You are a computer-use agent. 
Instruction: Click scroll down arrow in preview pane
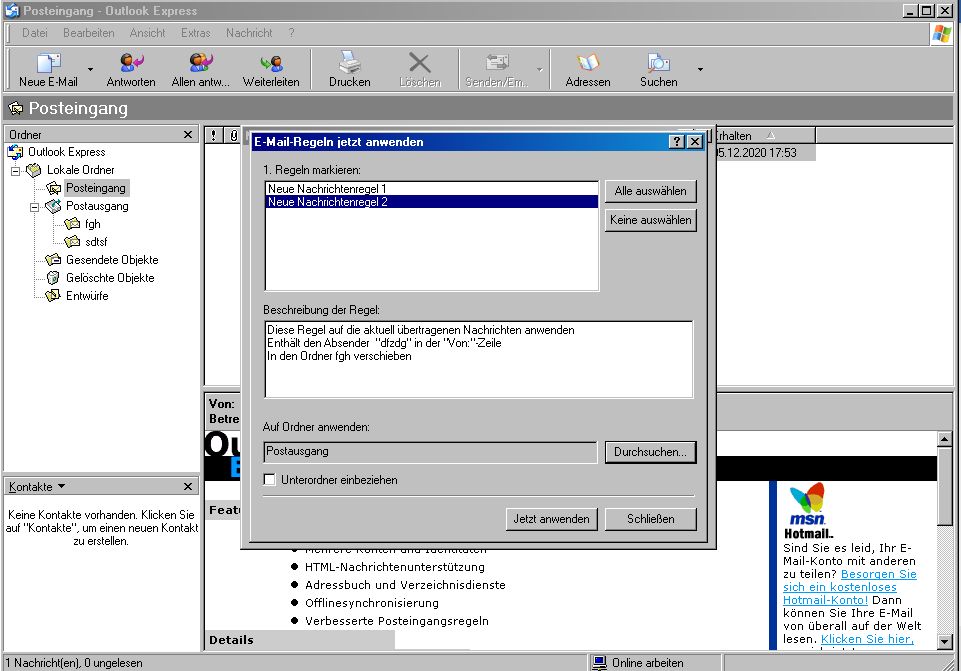(x=944, y=642)
